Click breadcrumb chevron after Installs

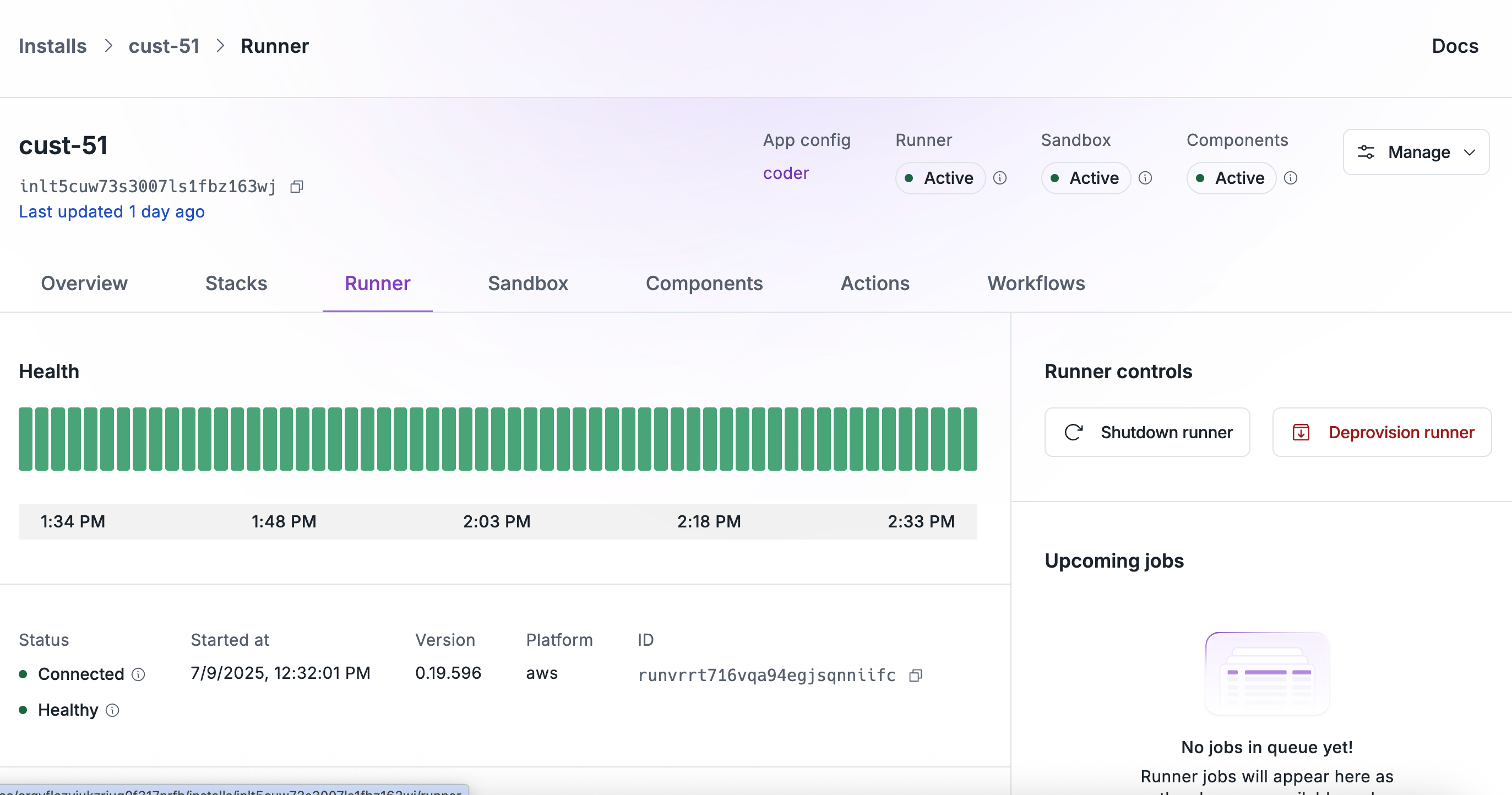(x=108, y=46)
